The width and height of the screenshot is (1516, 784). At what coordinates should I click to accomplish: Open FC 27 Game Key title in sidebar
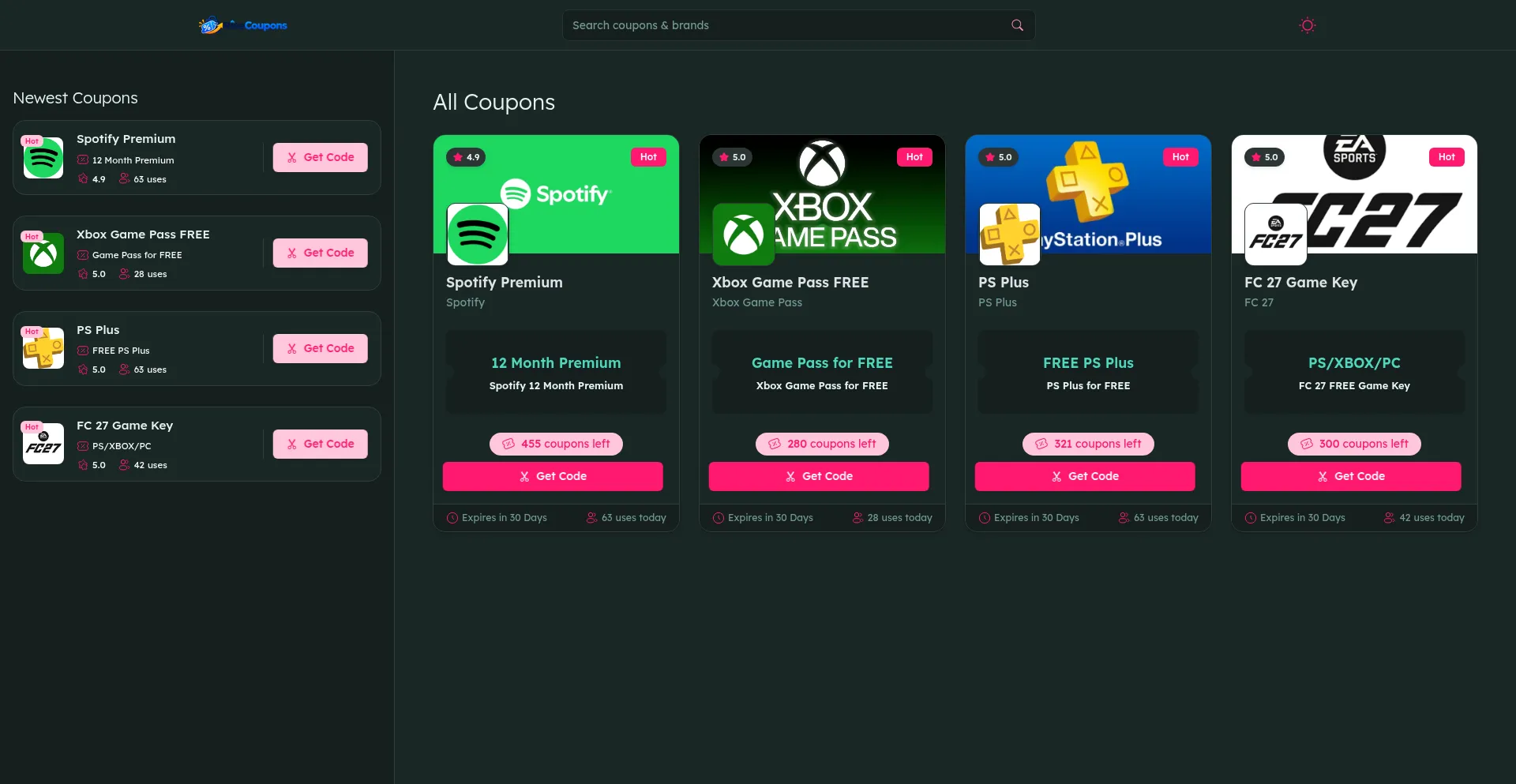[125, 426]
